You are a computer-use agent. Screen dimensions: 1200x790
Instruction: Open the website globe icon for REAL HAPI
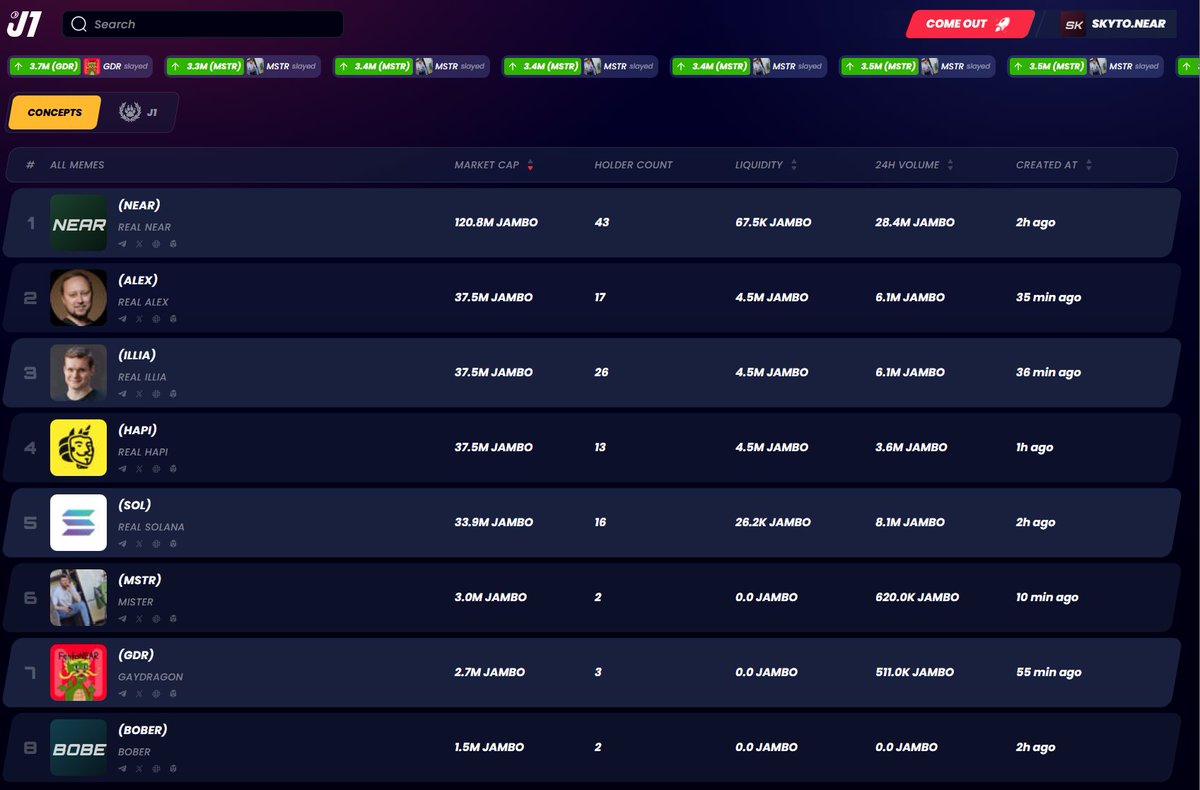coord(156,469)
